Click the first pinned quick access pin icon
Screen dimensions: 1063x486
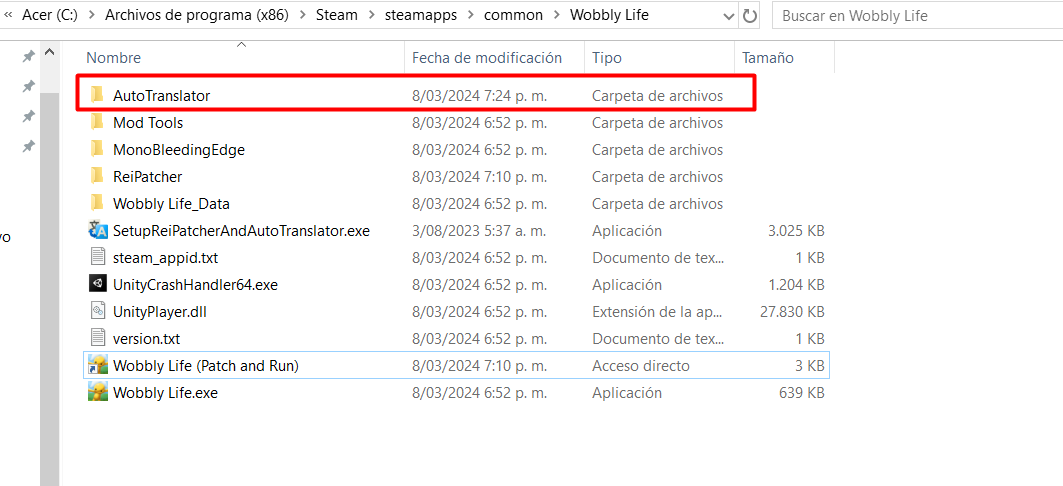pyautogui.click(x=28, y=56)
